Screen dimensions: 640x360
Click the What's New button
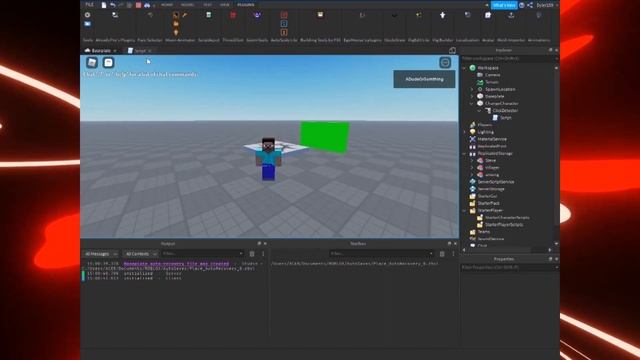[504, 5]
